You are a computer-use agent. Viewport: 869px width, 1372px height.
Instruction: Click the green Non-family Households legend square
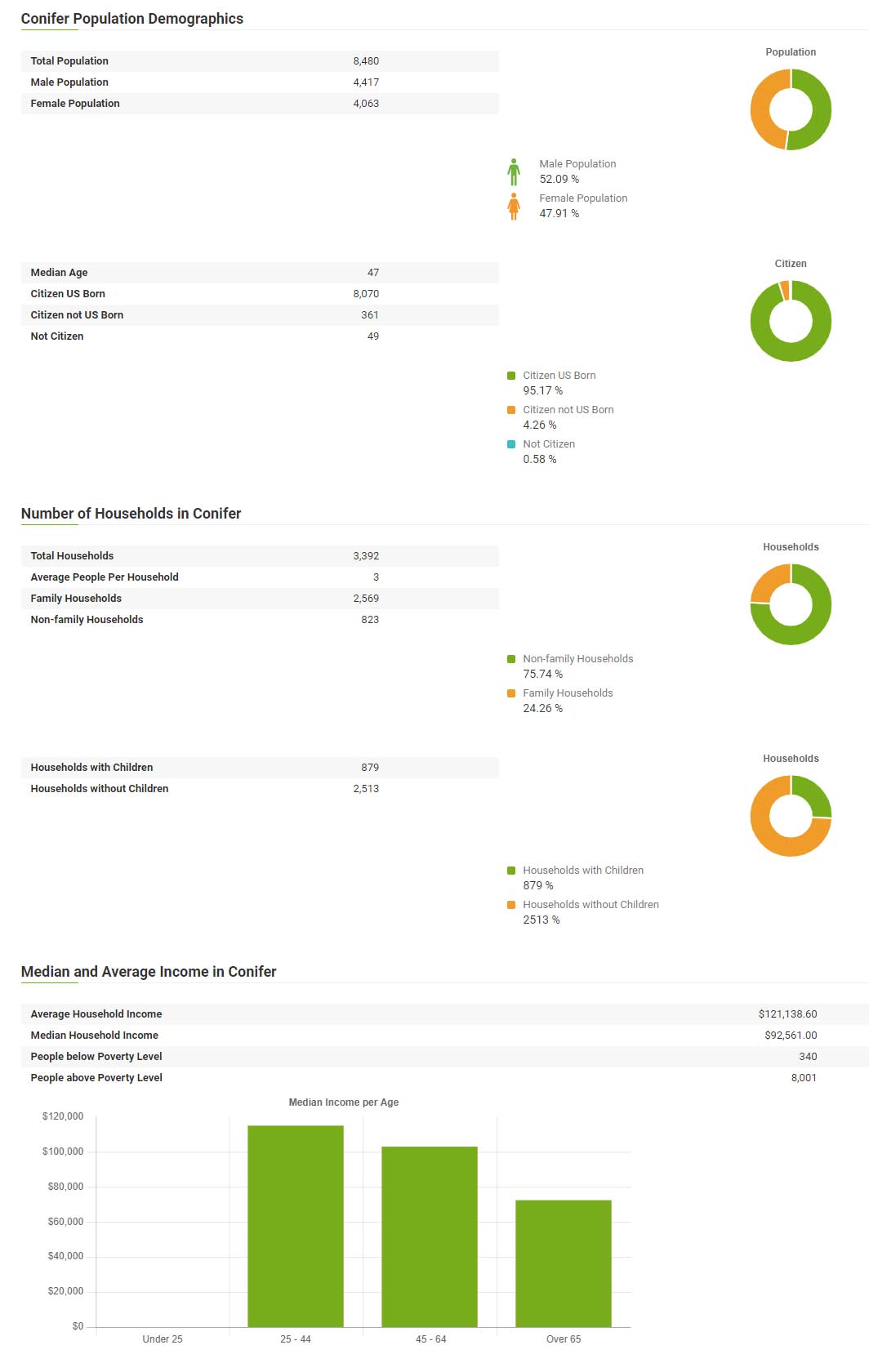(x=511, y=659)
